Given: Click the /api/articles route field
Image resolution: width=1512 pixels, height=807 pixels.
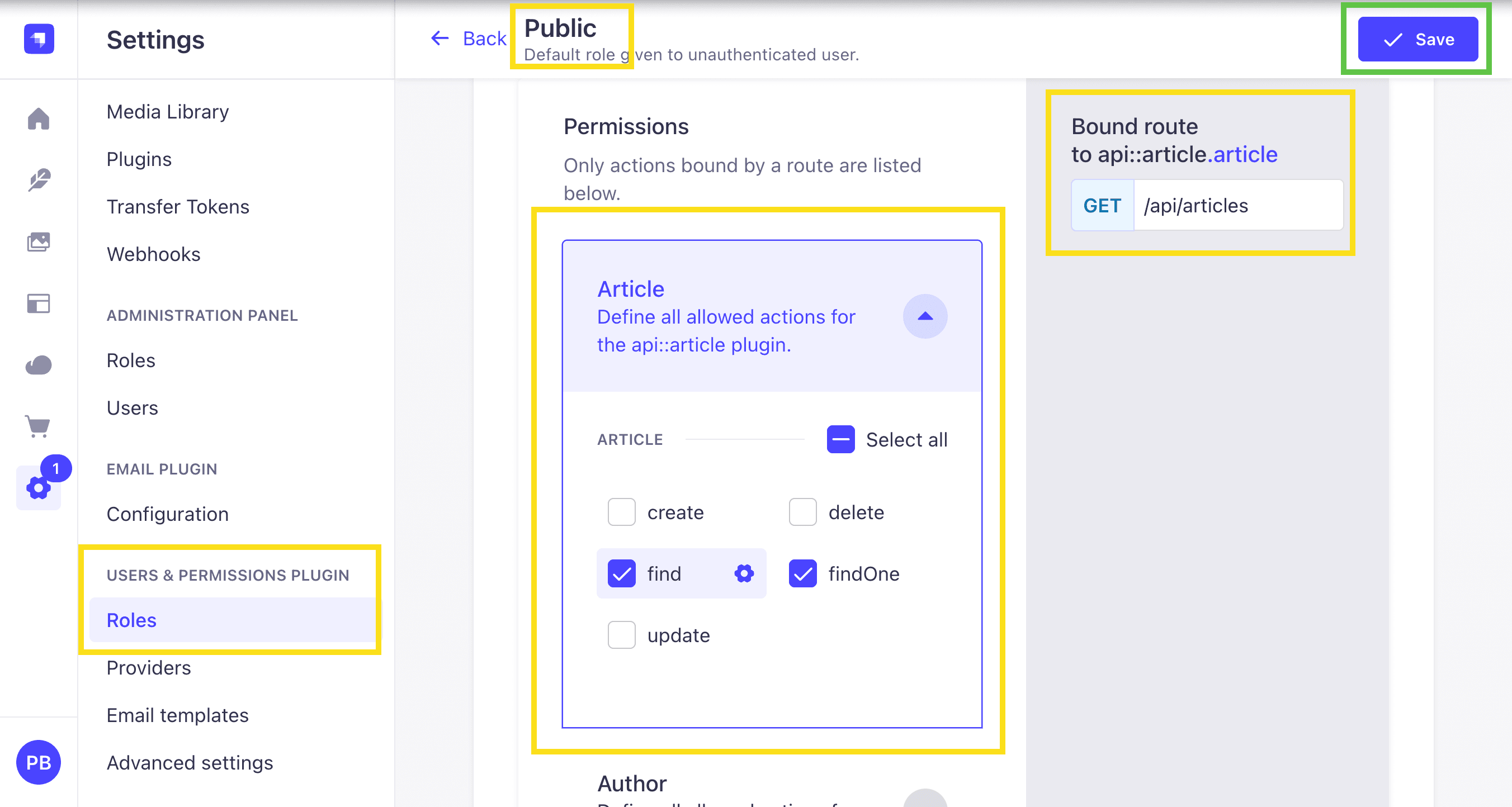Looking at the screenshot, I should [1238, 205].
